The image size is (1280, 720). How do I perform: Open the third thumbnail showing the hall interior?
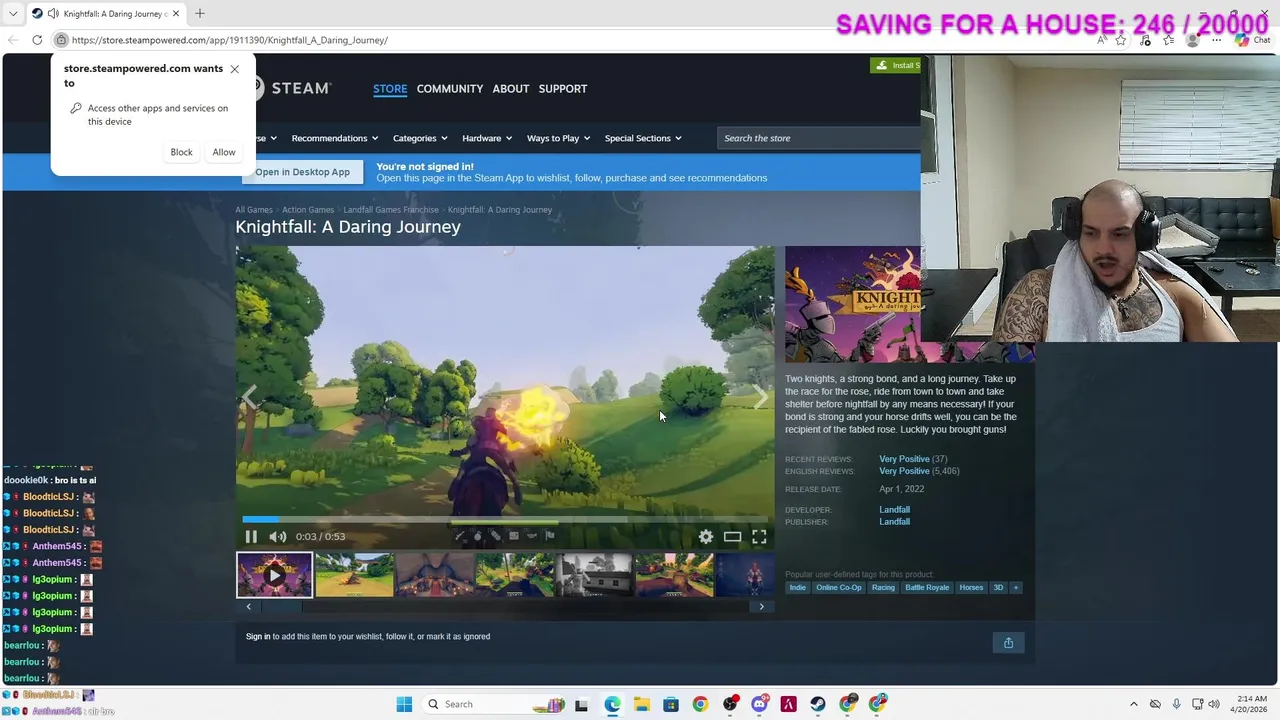tap(435, 575)
